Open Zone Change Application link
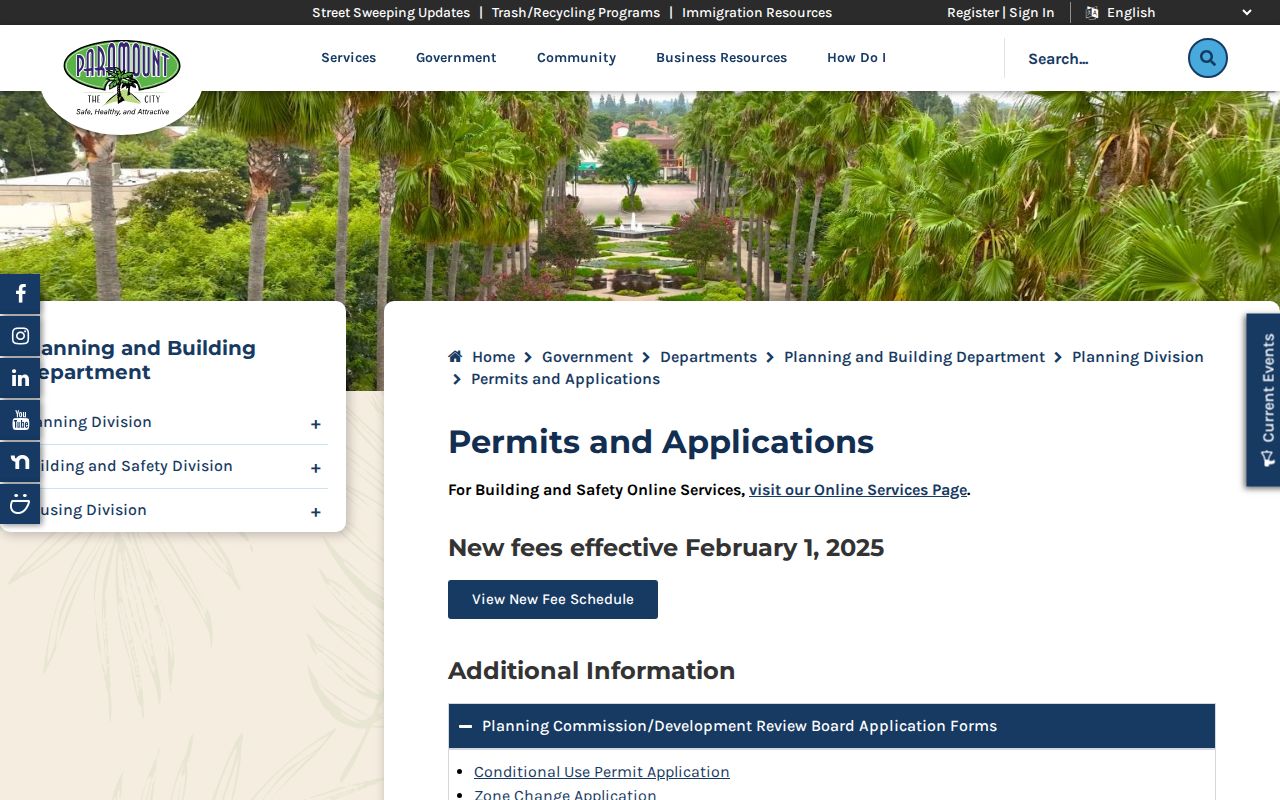This screenshot has height=800, width=1280. 565,794
